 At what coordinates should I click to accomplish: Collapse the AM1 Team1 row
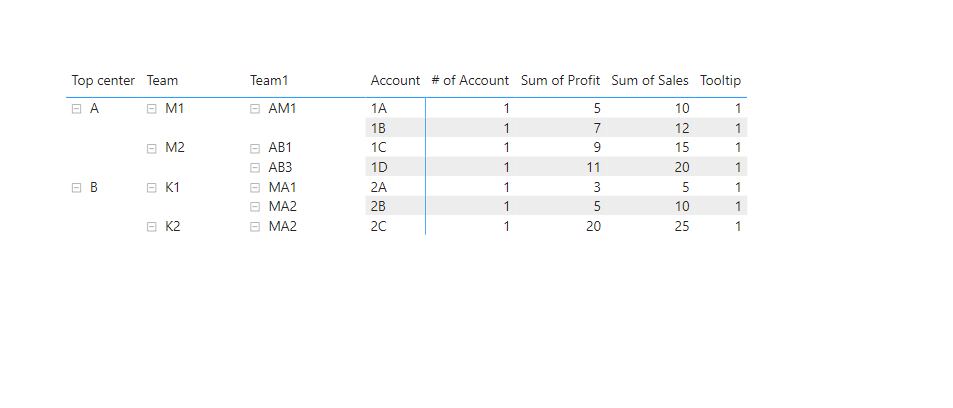255,109
